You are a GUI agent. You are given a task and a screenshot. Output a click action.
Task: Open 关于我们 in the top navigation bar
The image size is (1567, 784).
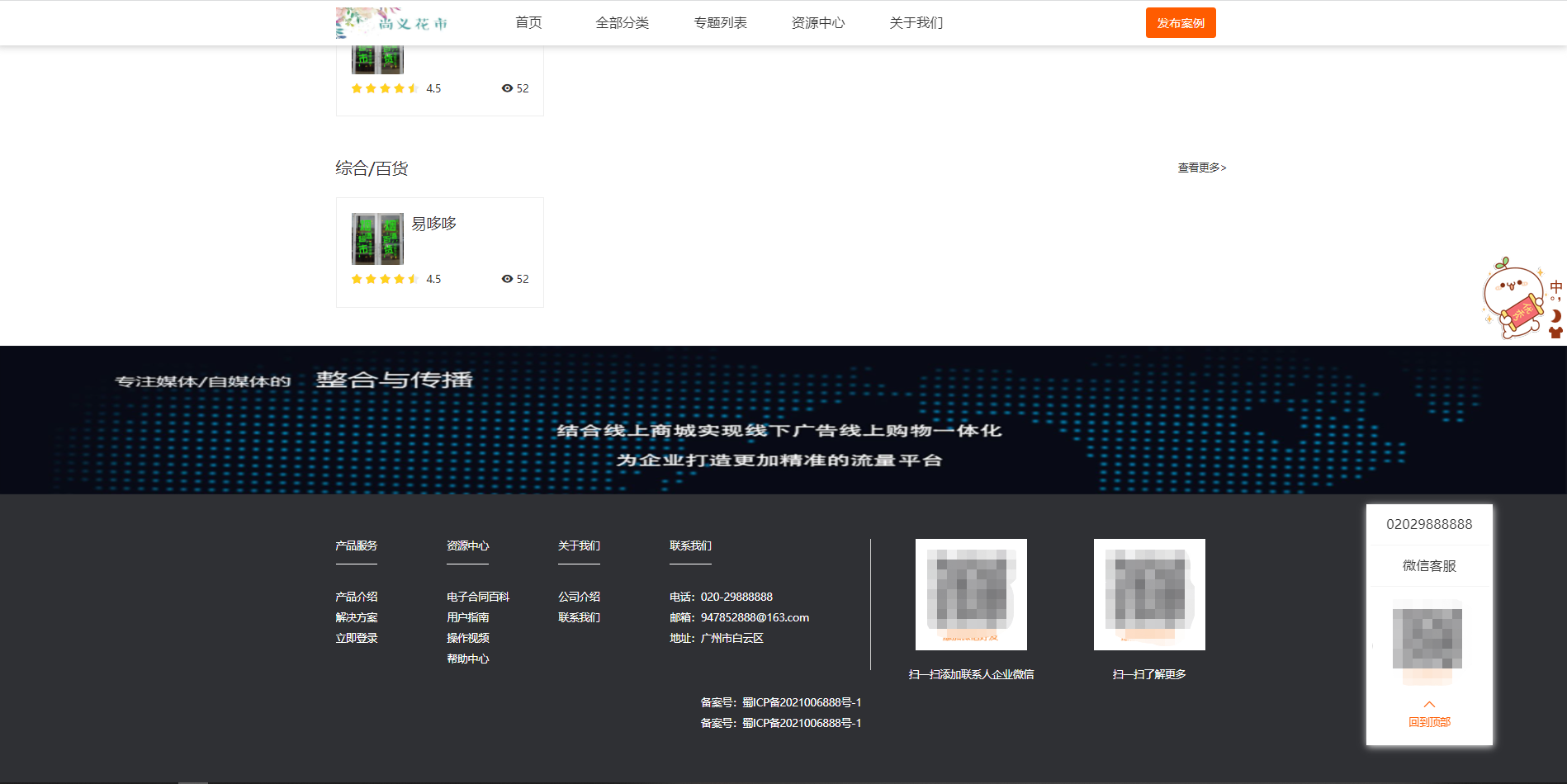point(916,23)
